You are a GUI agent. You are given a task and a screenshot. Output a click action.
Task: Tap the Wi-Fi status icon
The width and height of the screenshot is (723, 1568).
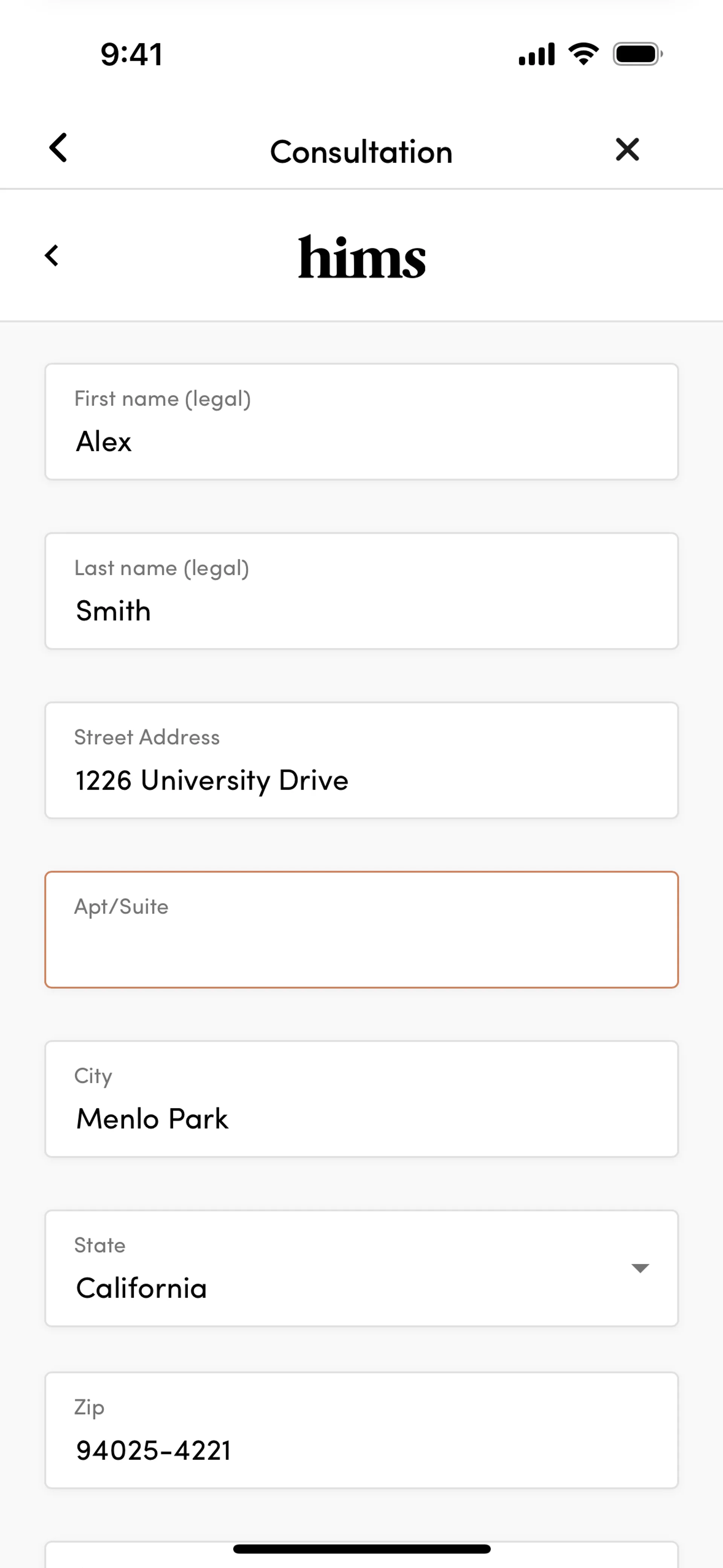583,54
